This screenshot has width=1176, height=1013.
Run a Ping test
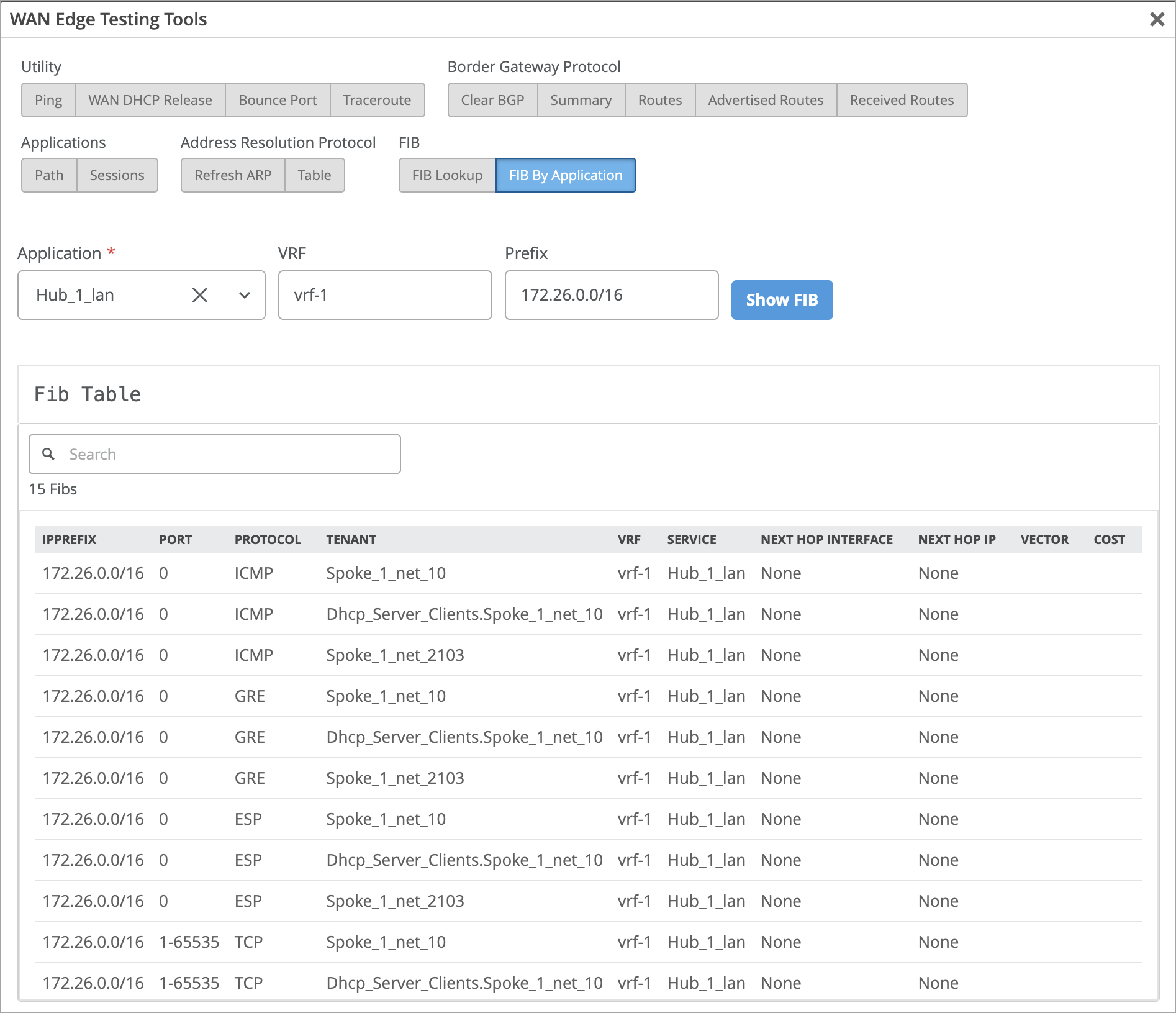[x=48, y=100]
